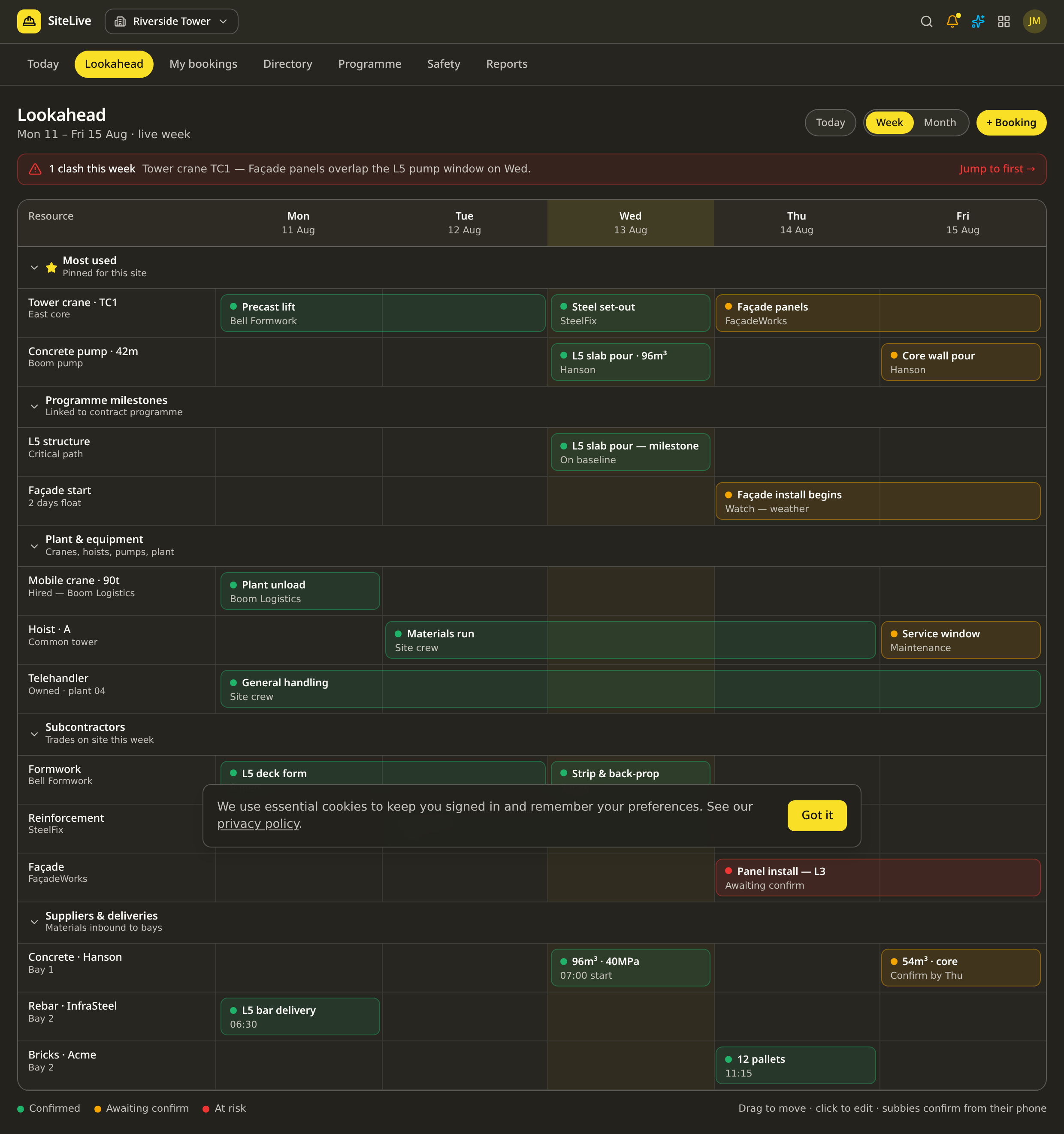Open the Materials run booking
The image size is (1064, 1134).
(630, 640)
